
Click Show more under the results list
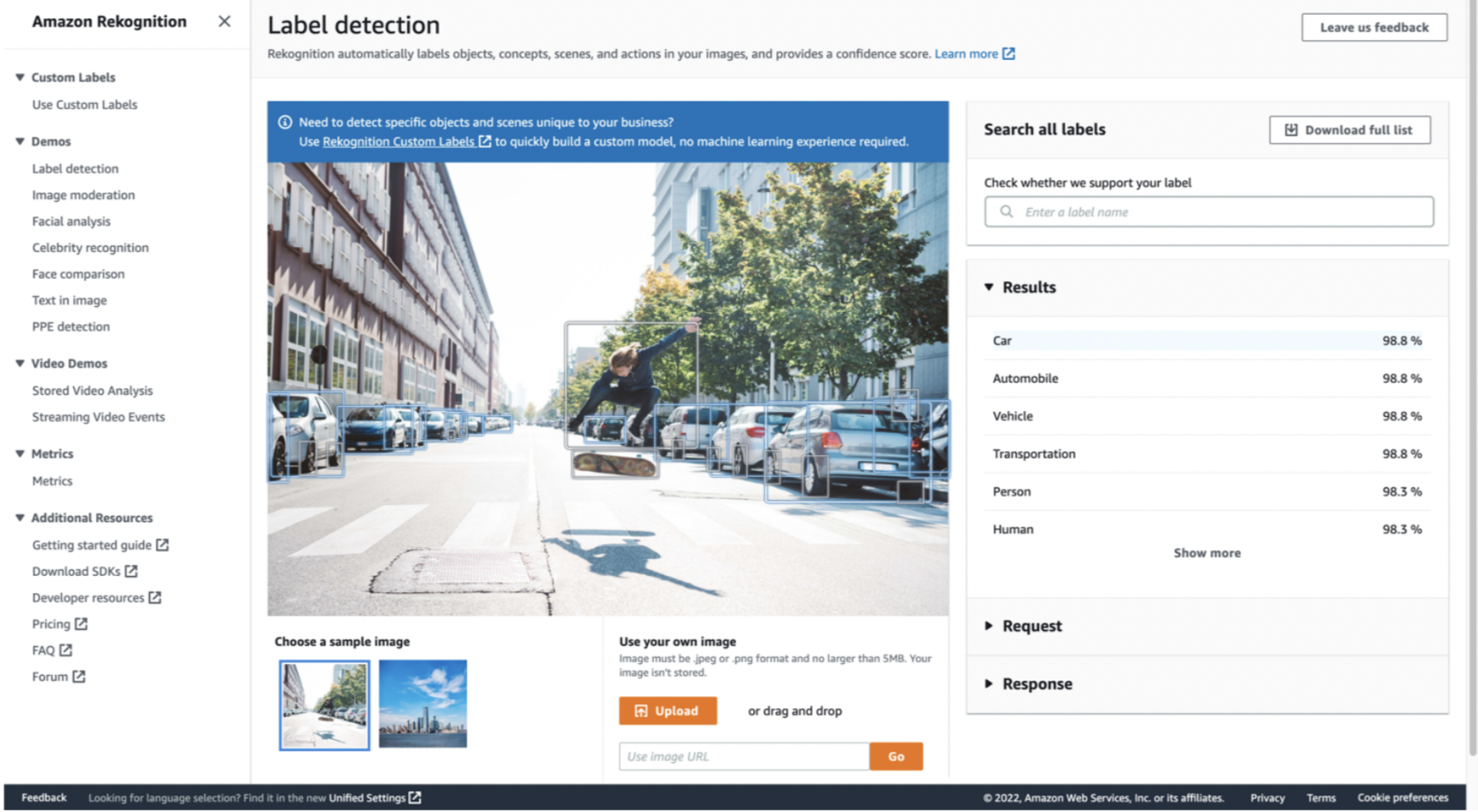coord(1207,552)
